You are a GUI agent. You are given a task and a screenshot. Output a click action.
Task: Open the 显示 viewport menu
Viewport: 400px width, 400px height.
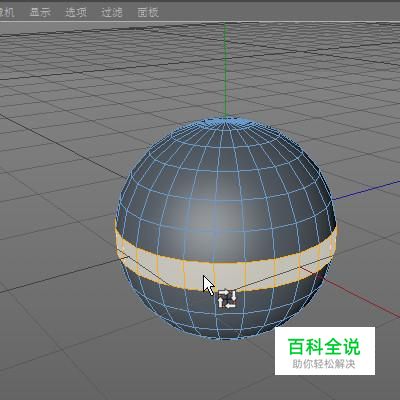click(x=40, y=12)
